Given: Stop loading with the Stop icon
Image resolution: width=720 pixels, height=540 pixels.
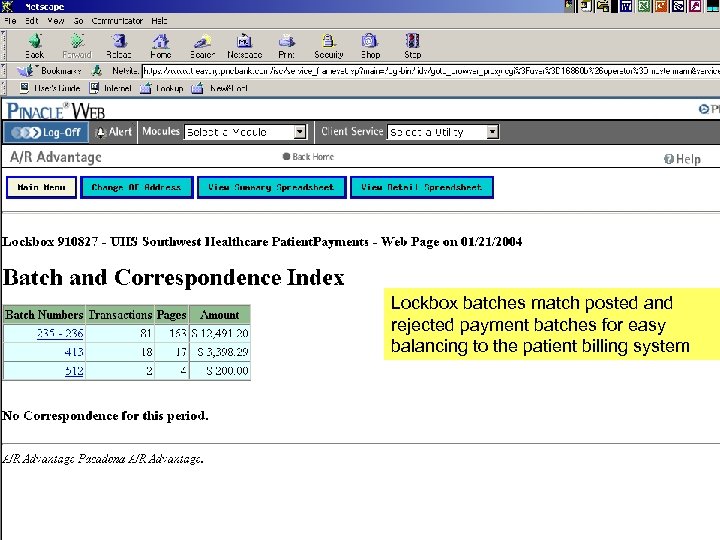Looking at the screenshot, I should (412, 46).
